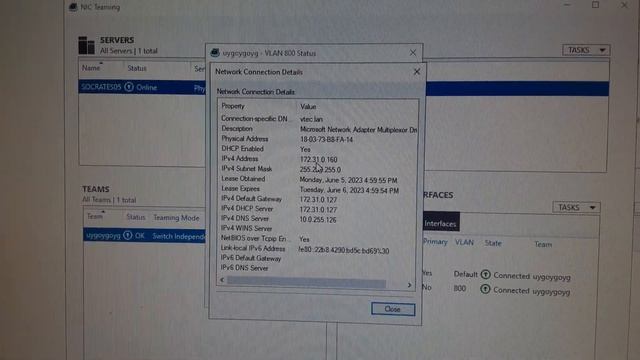
Task: Sort teams by Team column header
Action: [94, 216]
